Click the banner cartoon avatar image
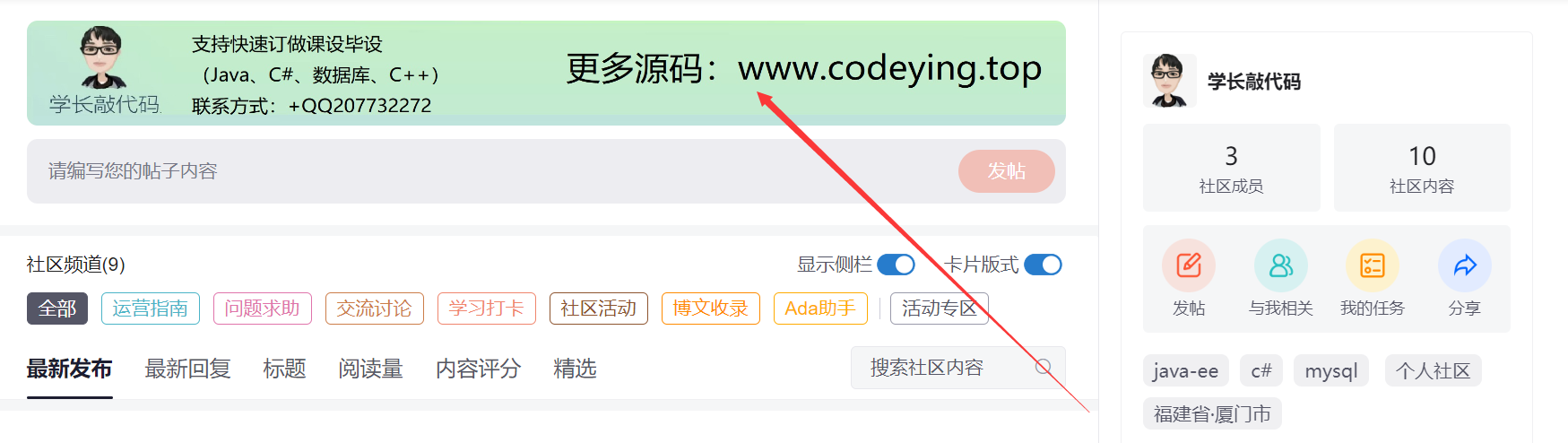Screen dimensions: 1568x443 pyautogui.click(x=103, y=57)
